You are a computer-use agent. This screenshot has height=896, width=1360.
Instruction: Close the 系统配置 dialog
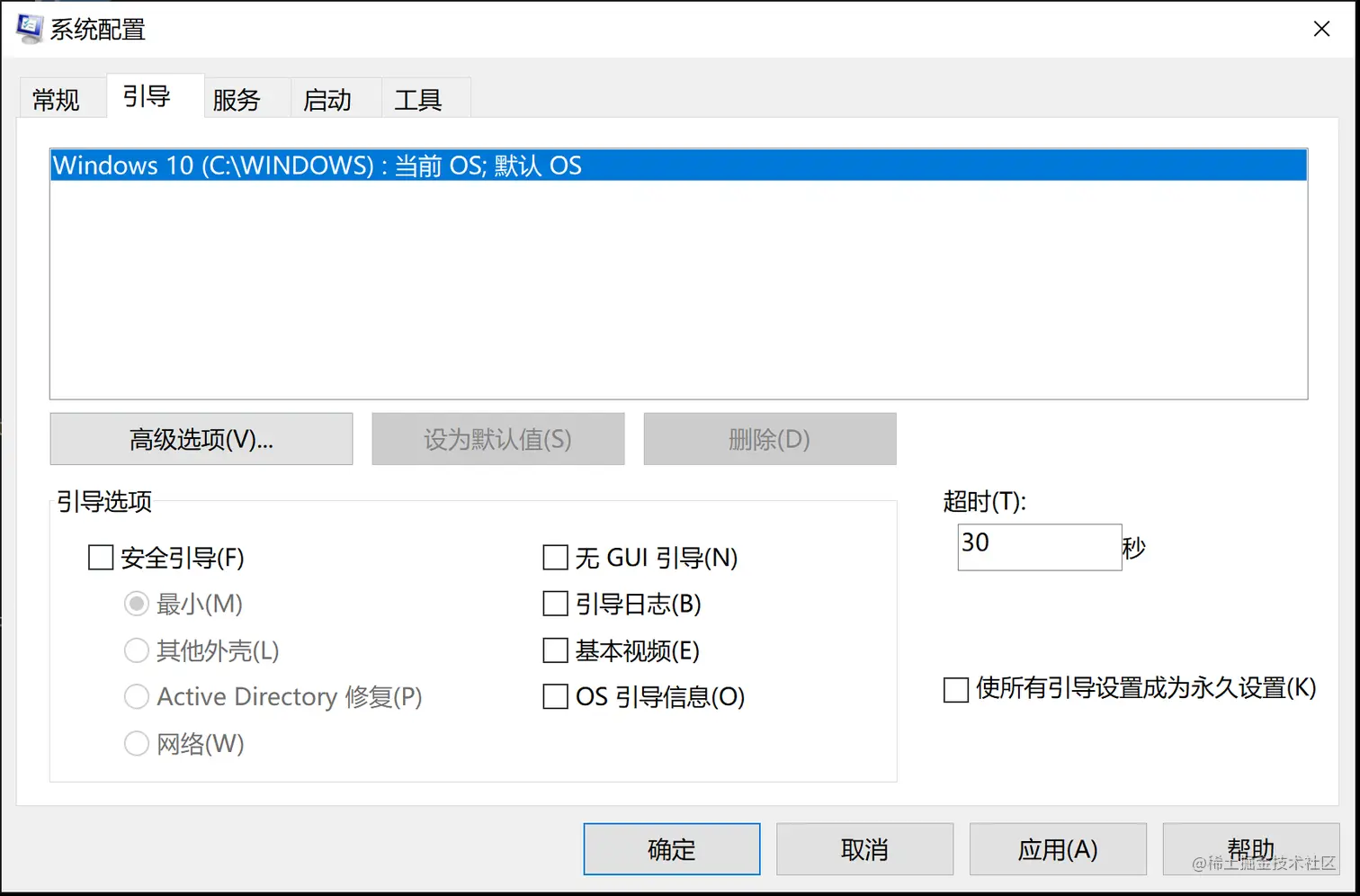point(1321,29)
